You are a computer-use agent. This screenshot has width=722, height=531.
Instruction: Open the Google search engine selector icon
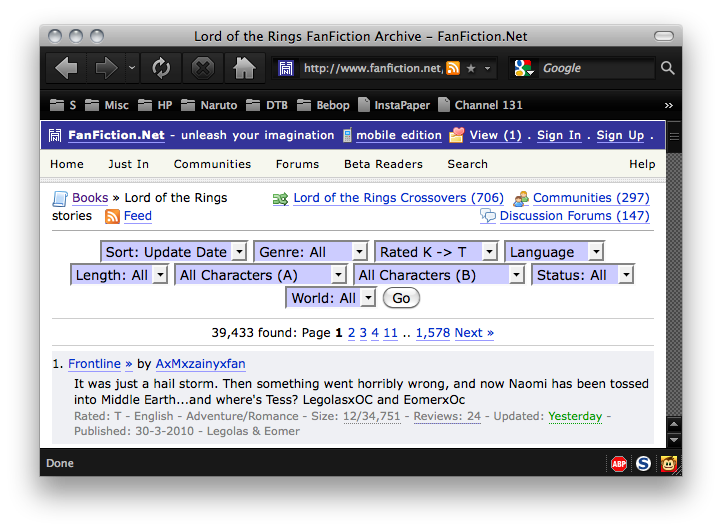tap(524, 68)
